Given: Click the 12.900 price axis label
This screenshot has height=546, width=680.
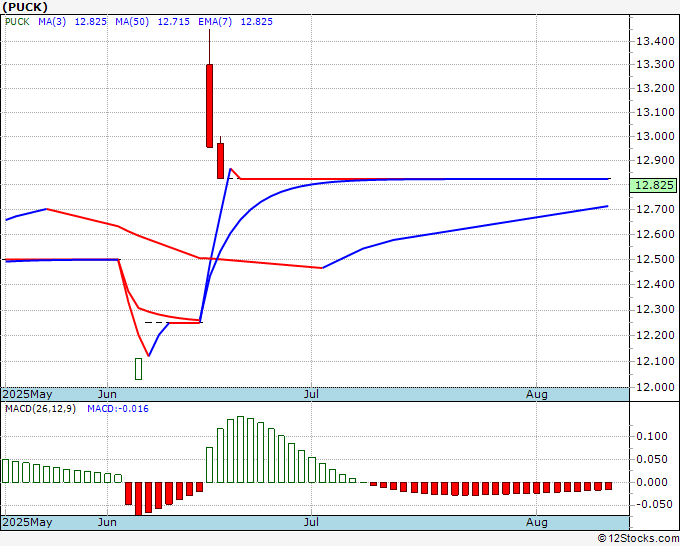Looking at the screenshot, I should click(x=655, y=160).
